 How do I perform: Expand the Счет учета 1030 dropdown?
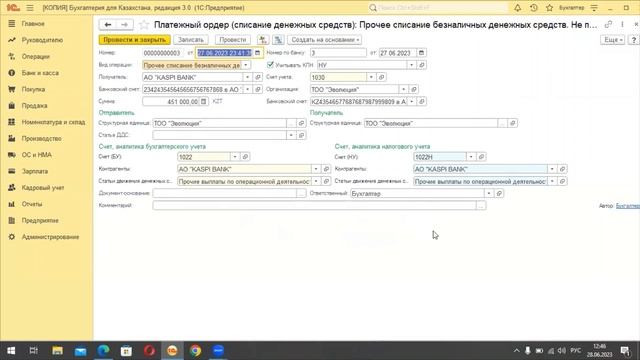pyautogui.click(x=371, y=77)
